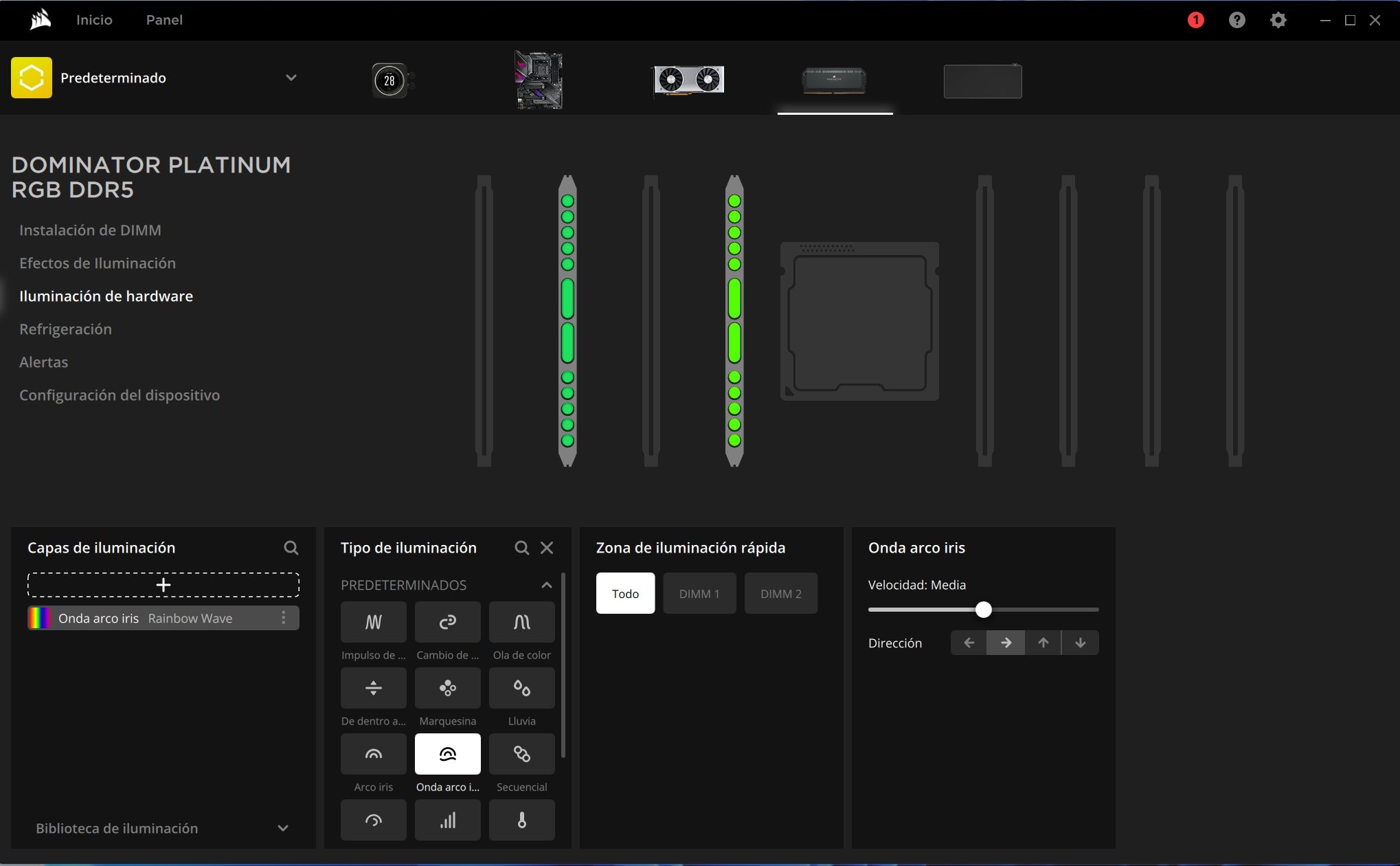Open the help question mark icon
Image resolution: width=1400 pixels, height=866 pixels.
coord(1237,20)
